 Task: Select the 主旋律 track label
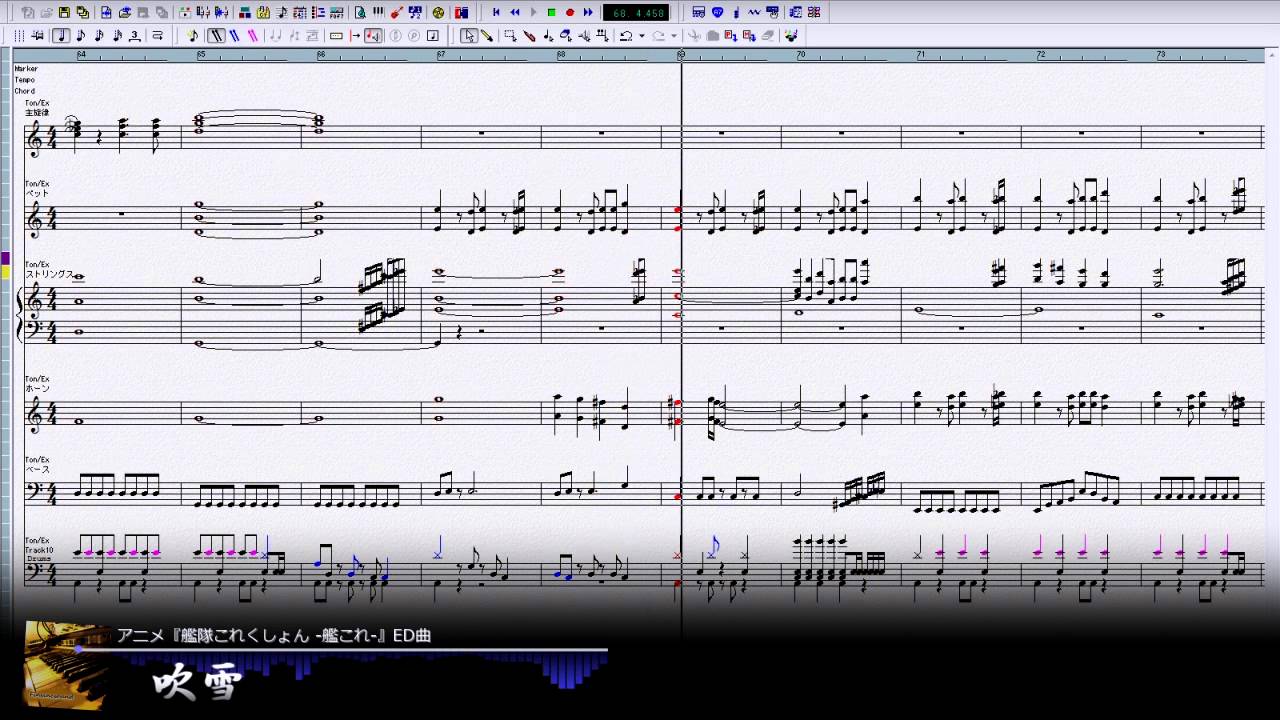point(37,113)
